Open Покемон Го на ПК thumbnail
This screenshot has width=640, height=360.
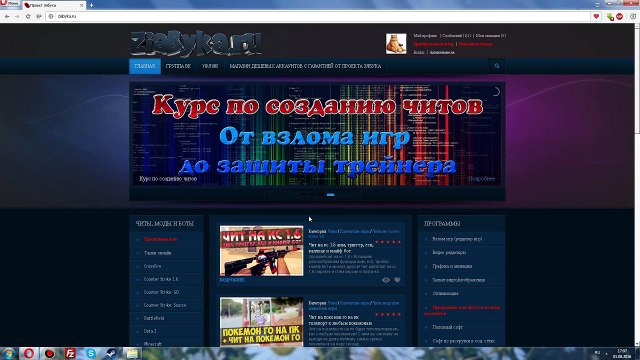(x=261, y=322)
